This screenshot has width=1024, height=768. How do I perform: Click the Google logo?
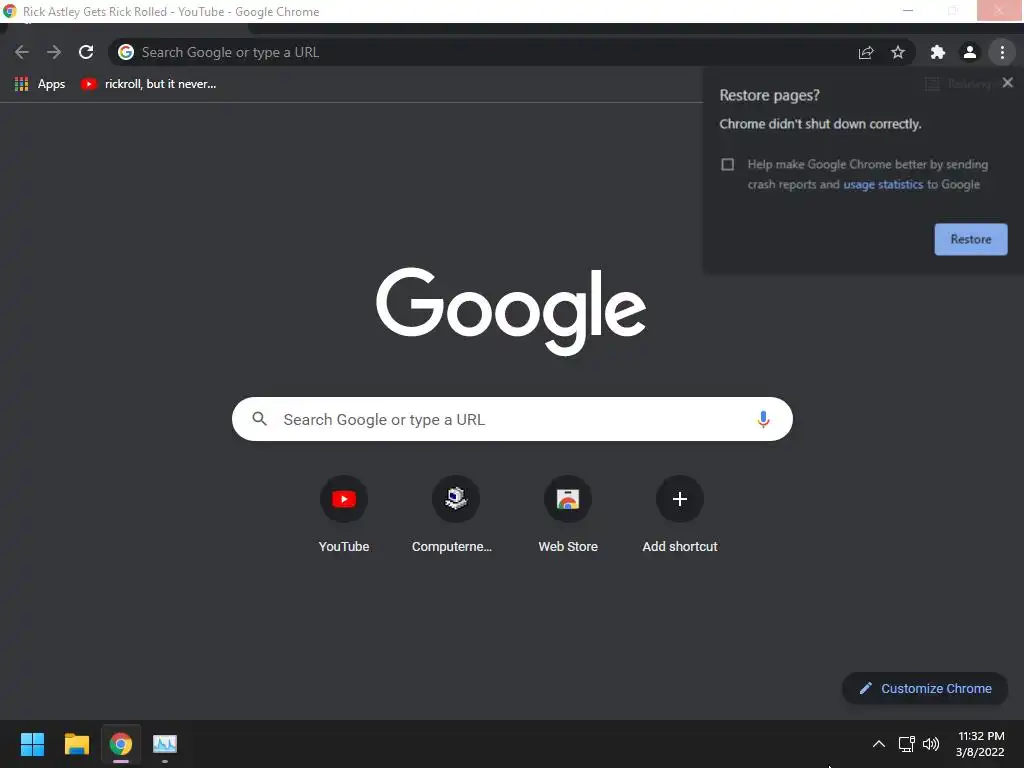[511, 310]
